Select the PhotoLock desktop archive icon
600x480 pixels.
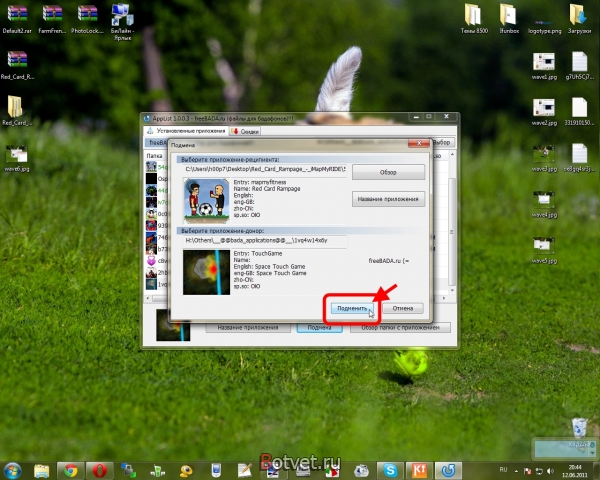point(87,15)
